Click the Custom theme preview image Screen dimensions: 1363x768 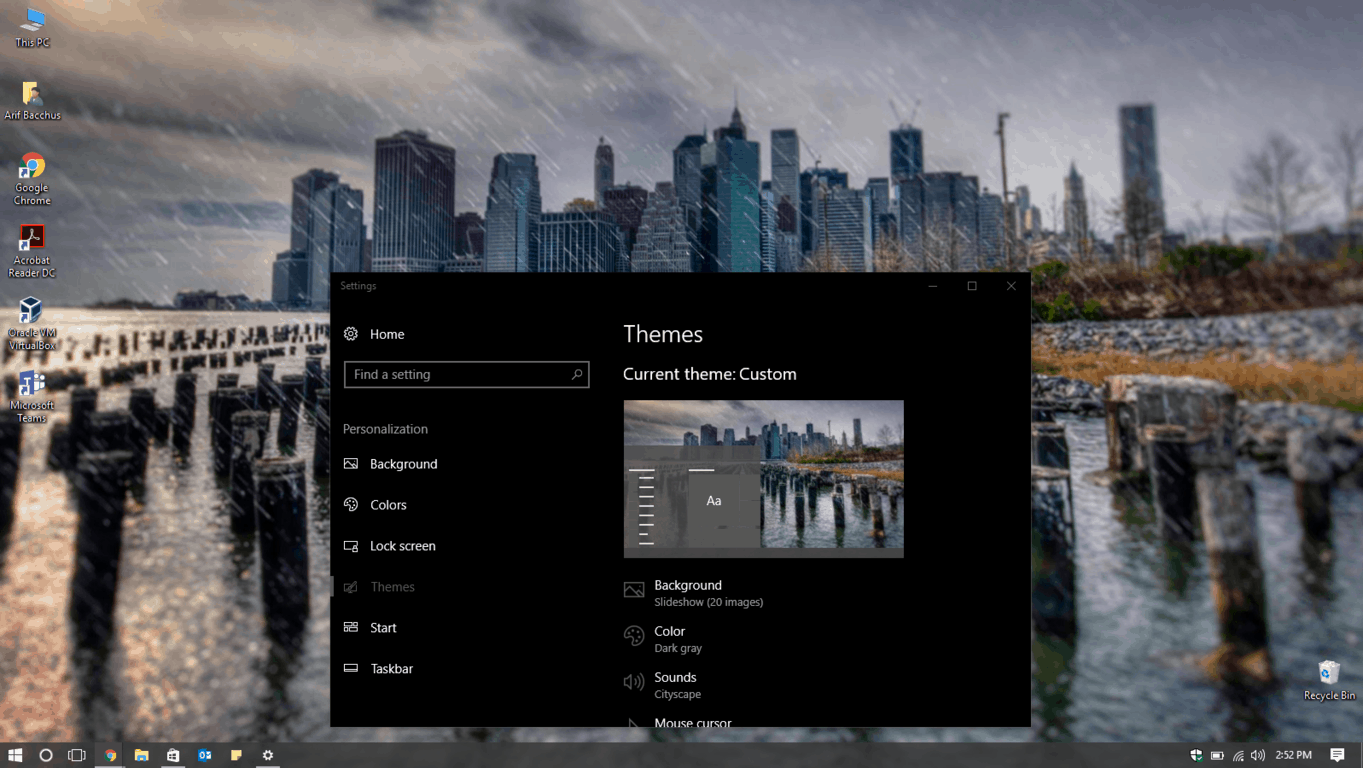pyautogui.click(x=763, y=478)
